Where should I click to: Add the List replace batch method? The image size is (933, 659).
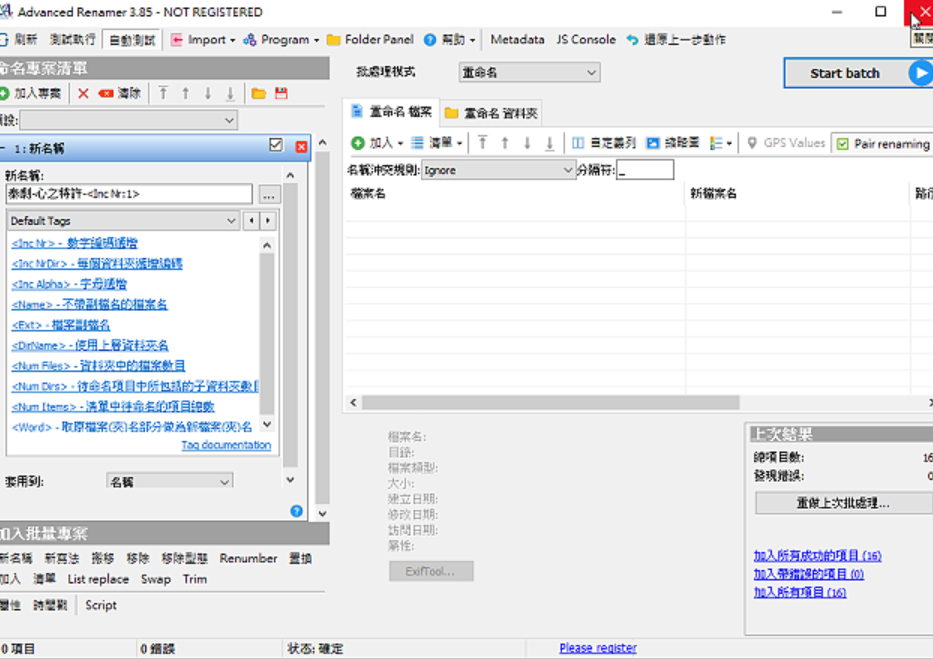pyautogui.click(x=98, y=579)
